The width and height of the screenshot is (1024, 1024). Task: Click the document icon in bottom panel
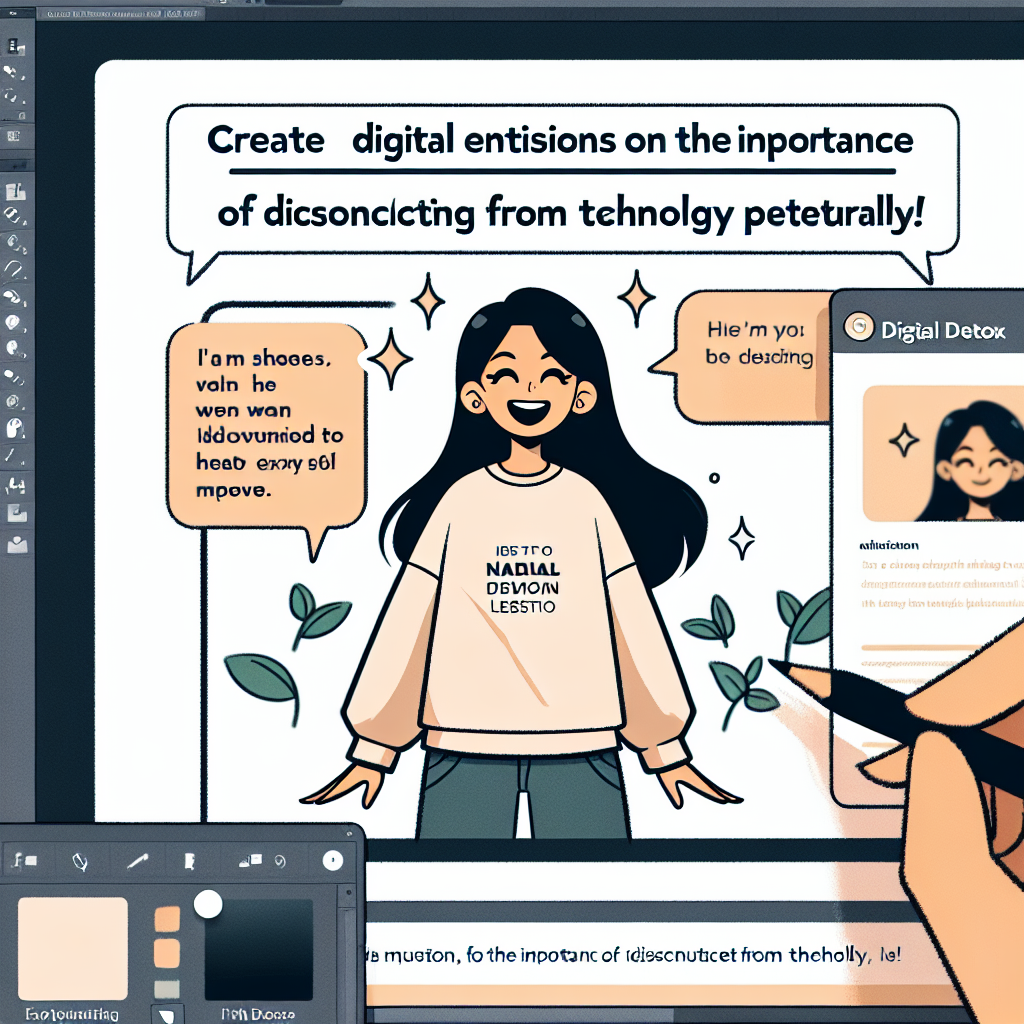coord(190,861)
